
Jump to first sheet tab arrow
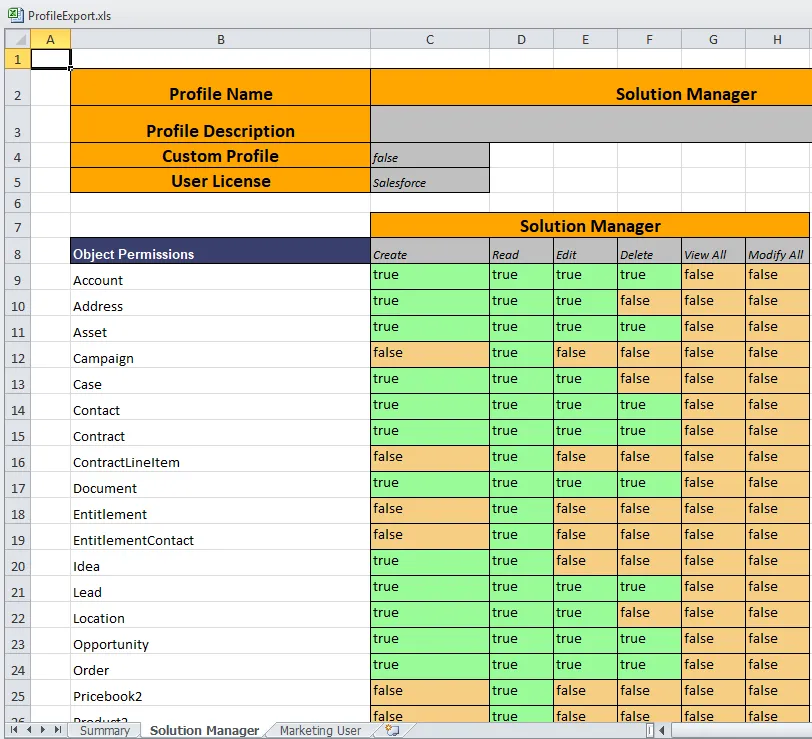[x=14, y=730]
